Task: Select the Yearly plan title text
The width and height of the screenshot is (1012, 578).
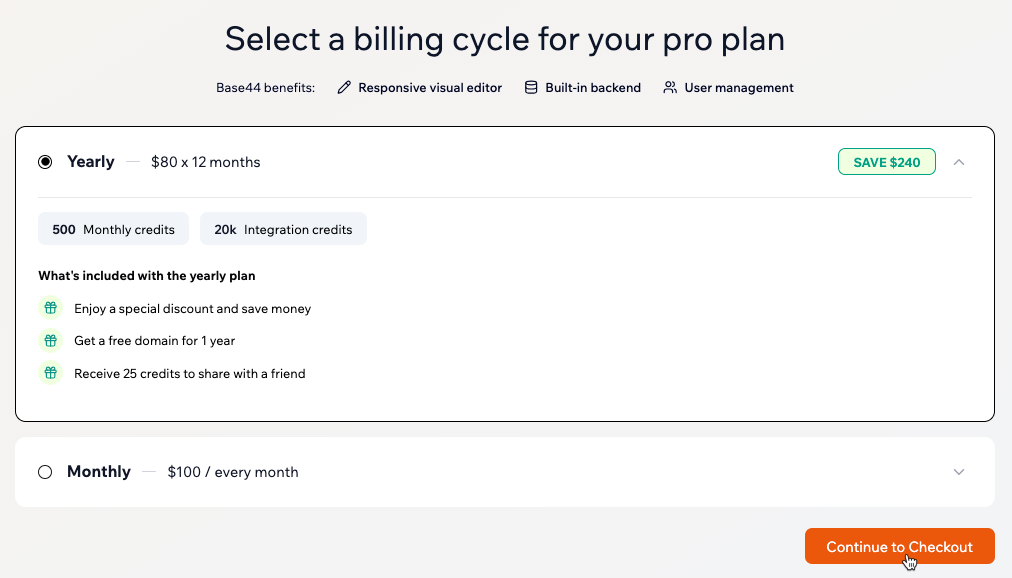Action: (x=90, y=161)
